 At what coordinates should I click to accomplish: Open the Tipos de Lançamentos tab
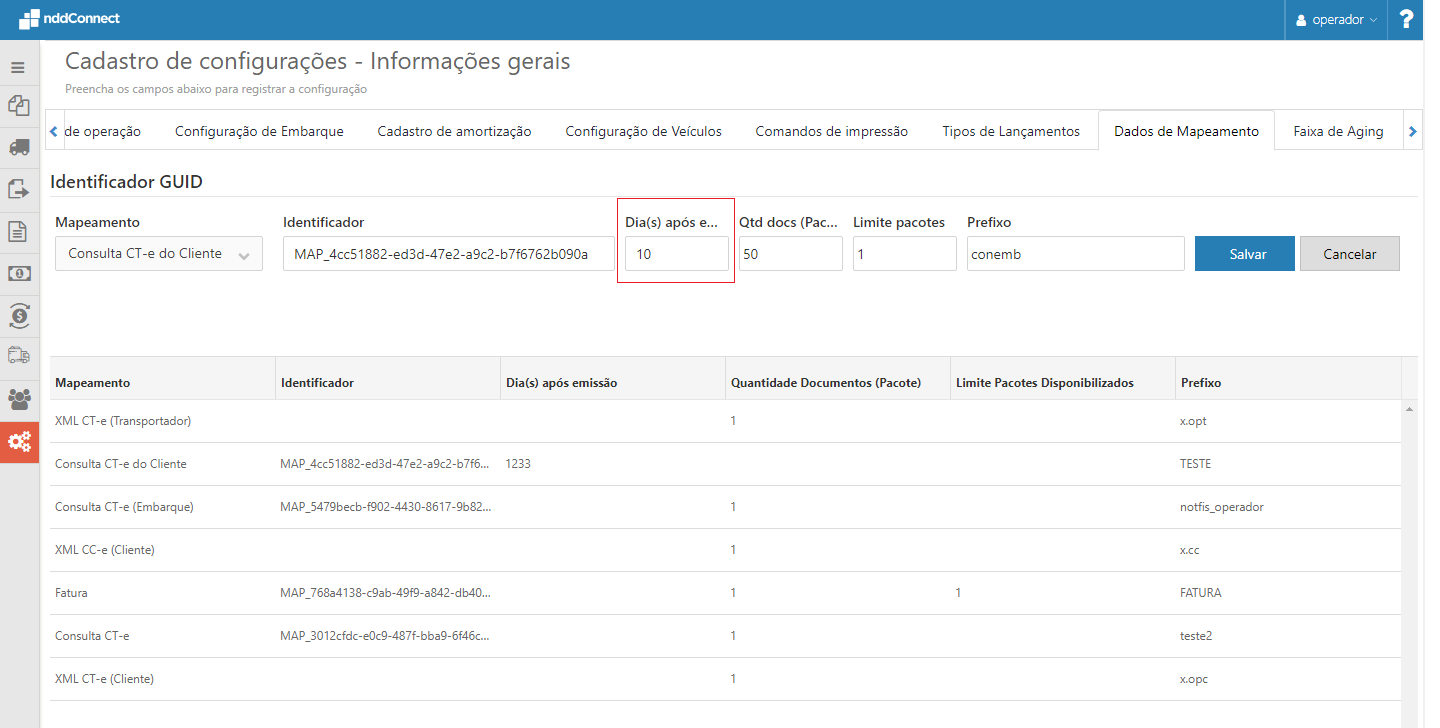[x=1010, y=131]
